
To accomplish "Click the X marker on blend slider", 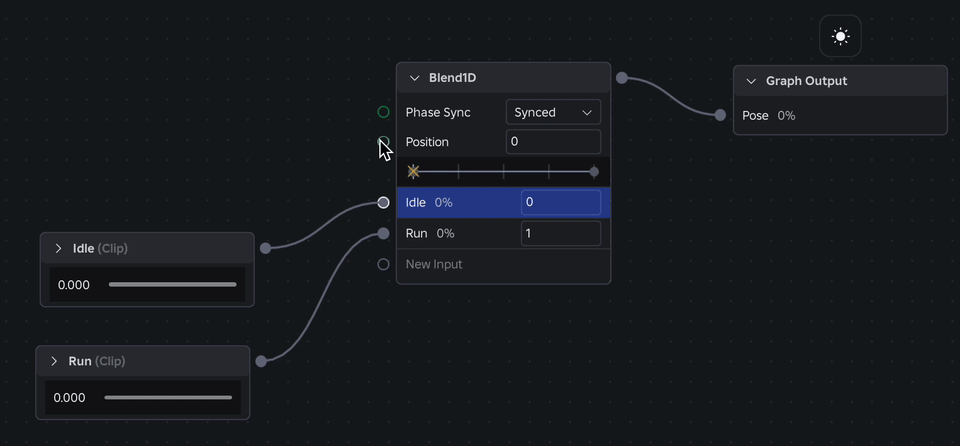I will click(x=413, y=172).
